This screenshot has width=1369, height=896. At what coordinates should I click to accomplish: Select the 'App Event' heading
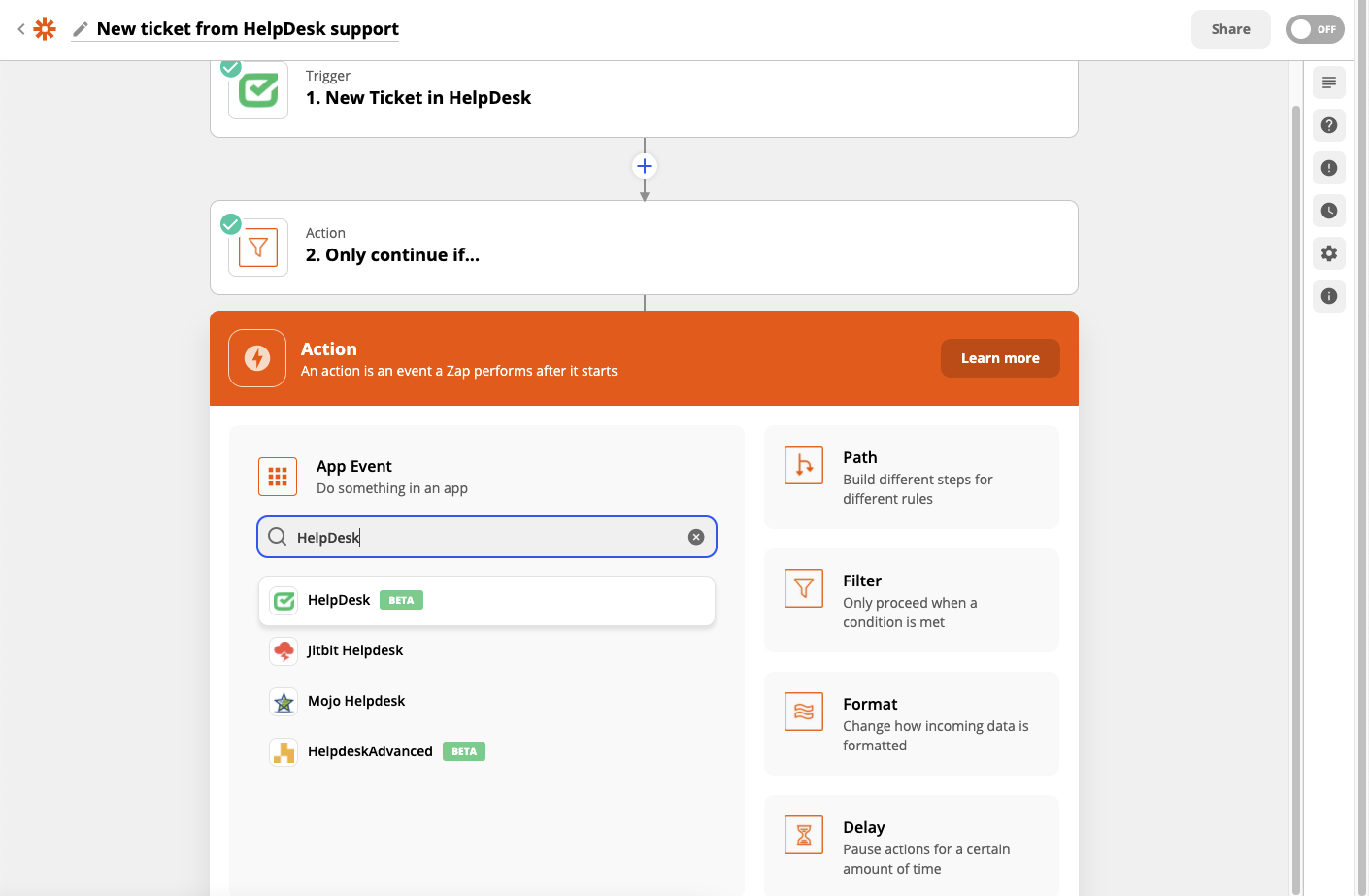[x=354, y=466]
